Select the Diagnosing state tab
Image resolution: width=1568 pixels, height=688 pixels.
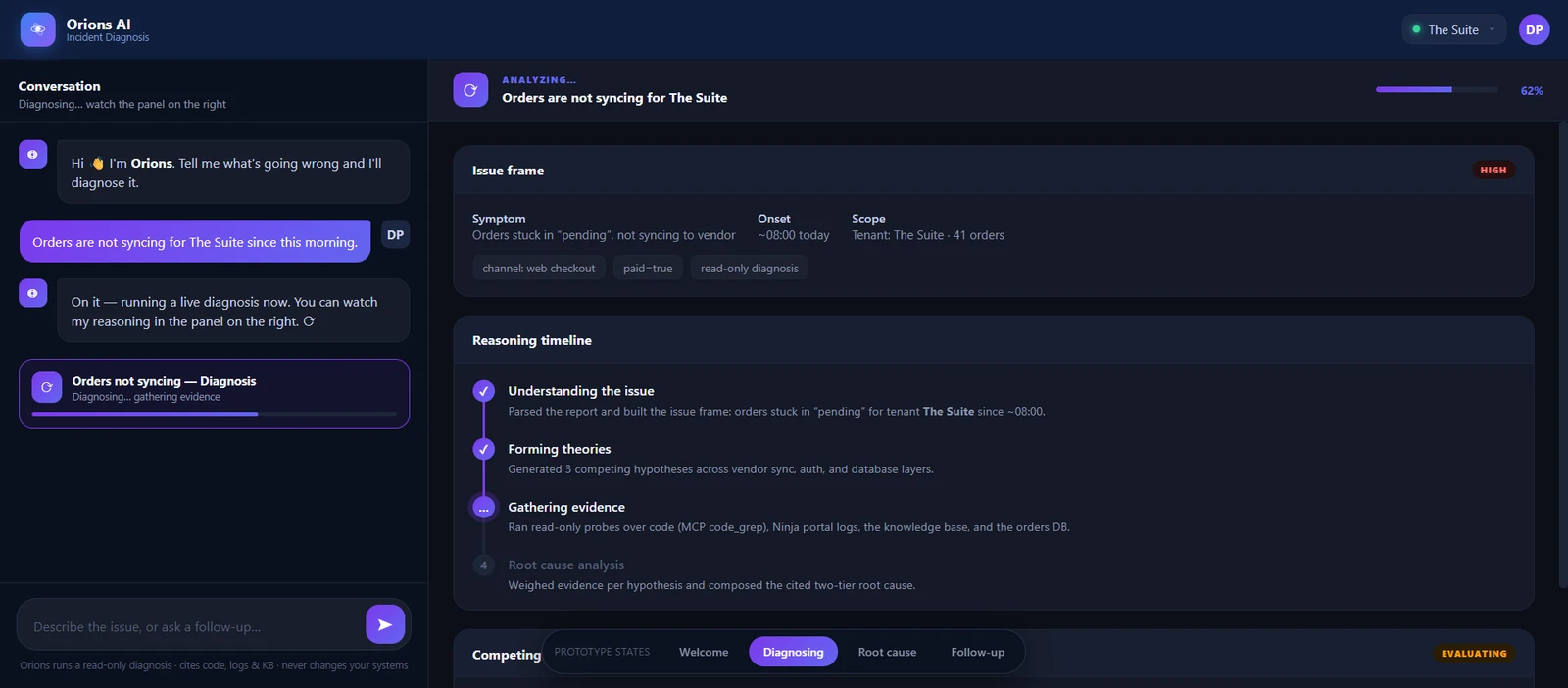pyautogui.click(x=793, y=652)
